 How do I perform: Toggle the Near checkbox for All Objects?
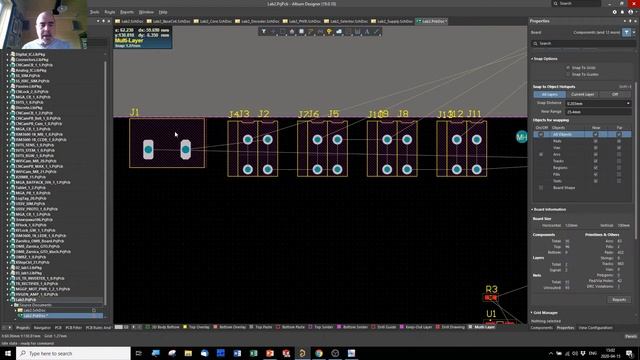[596, 134]
